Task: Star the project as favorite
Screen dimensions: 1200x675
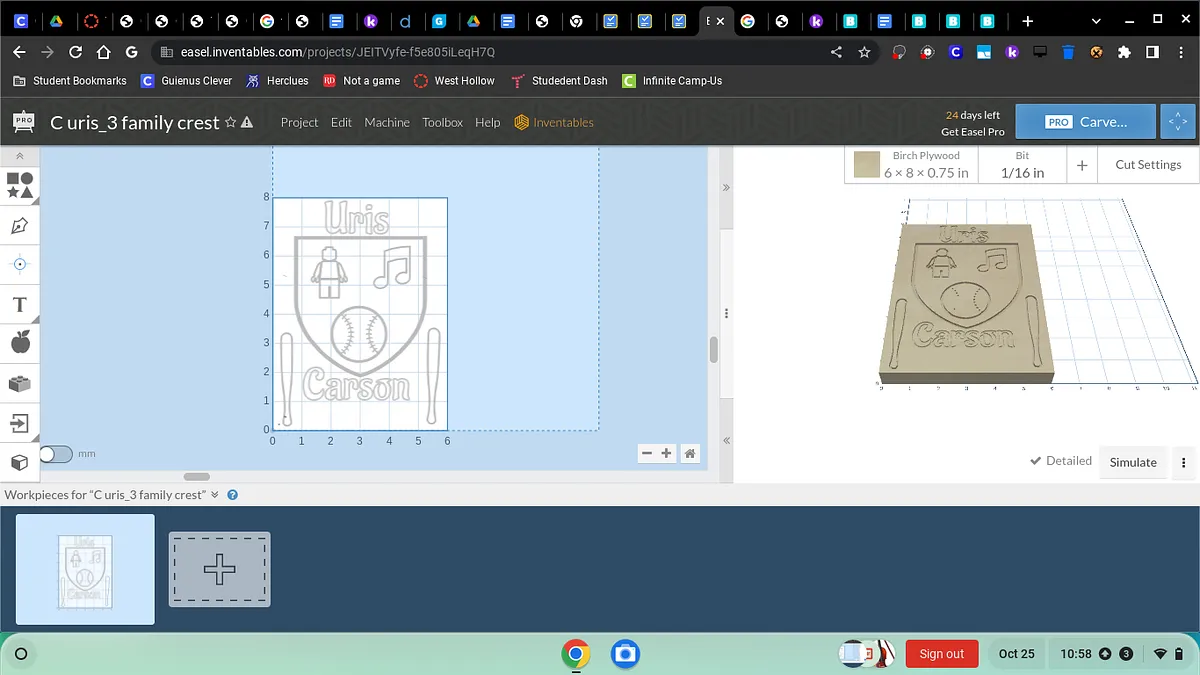Action: point(231,122)
